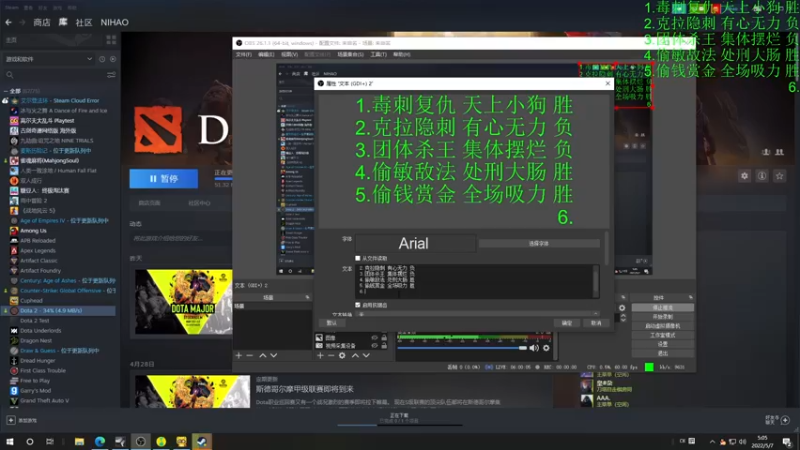Open audio mixer gear settings

coord(546,348)
